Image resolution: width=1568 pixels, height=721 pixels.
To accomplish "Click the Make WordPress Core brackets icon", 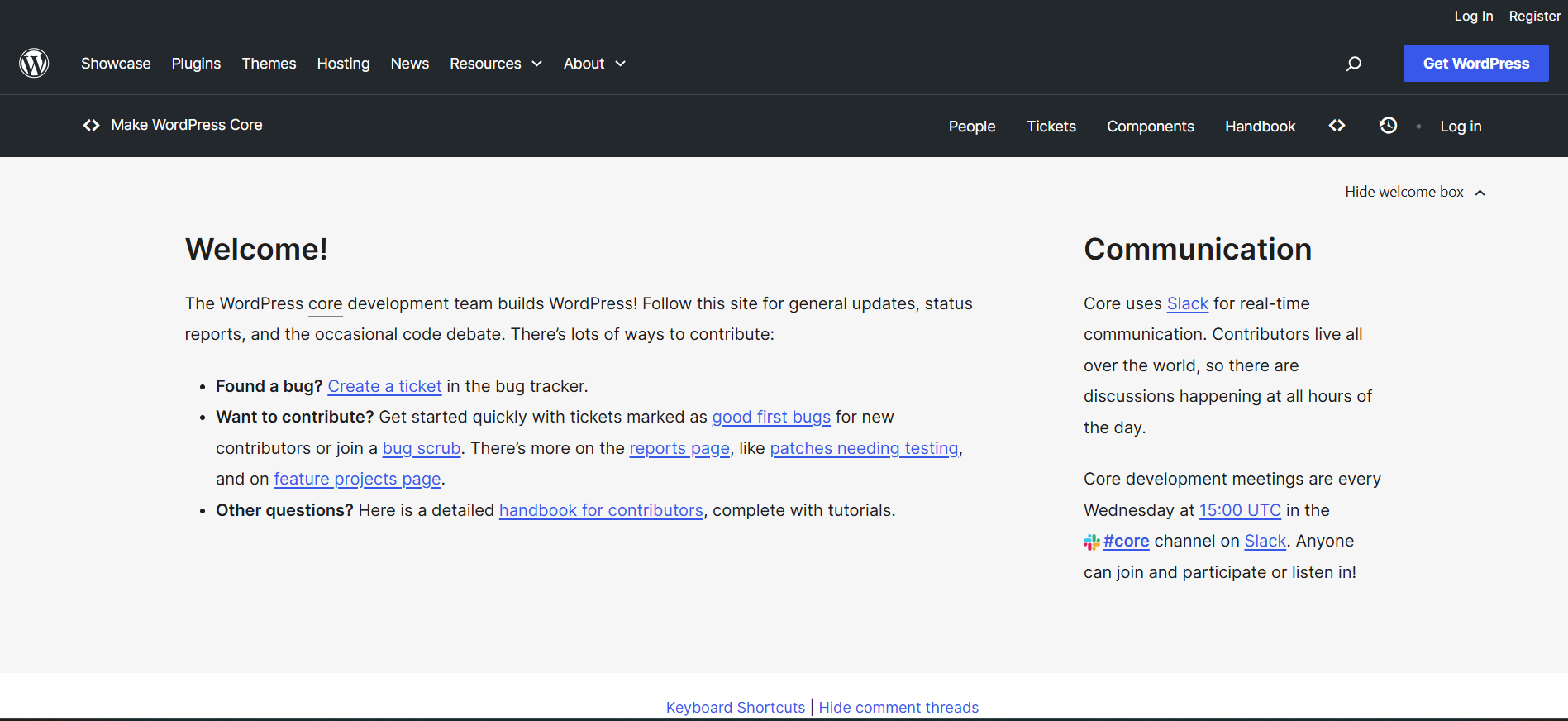I will pos(91,125).
